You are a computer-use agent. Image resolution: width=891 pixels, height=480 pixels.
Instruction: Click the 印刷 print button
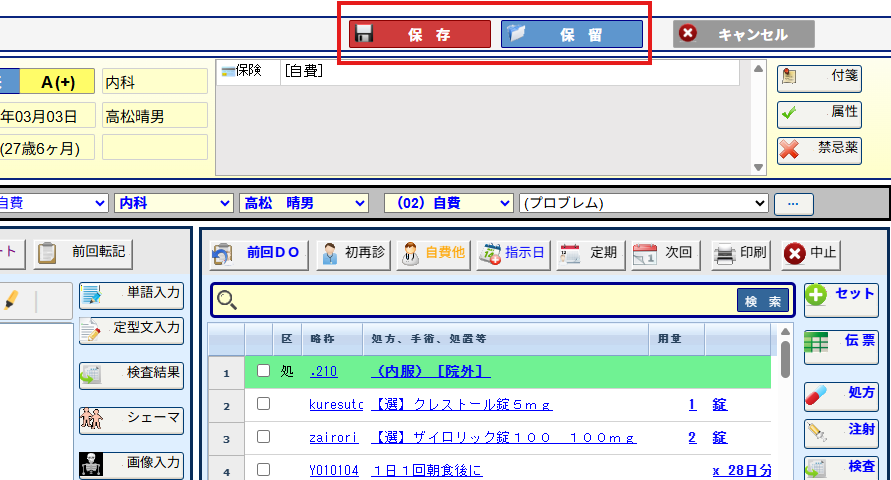tap(740, 253)
